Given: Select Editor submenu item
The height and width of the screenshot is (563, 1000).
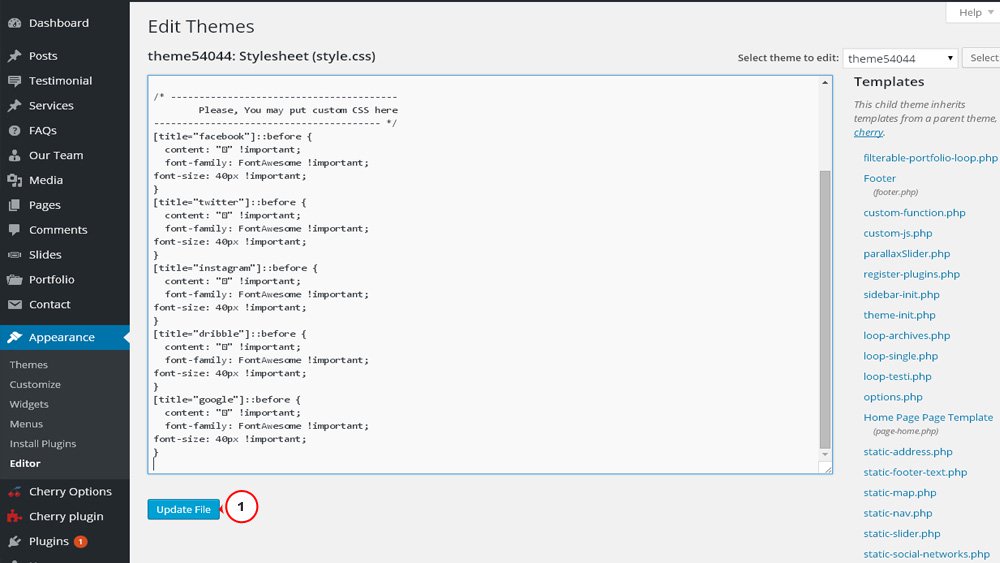Looking at the screenshot, I should (25, 464).
